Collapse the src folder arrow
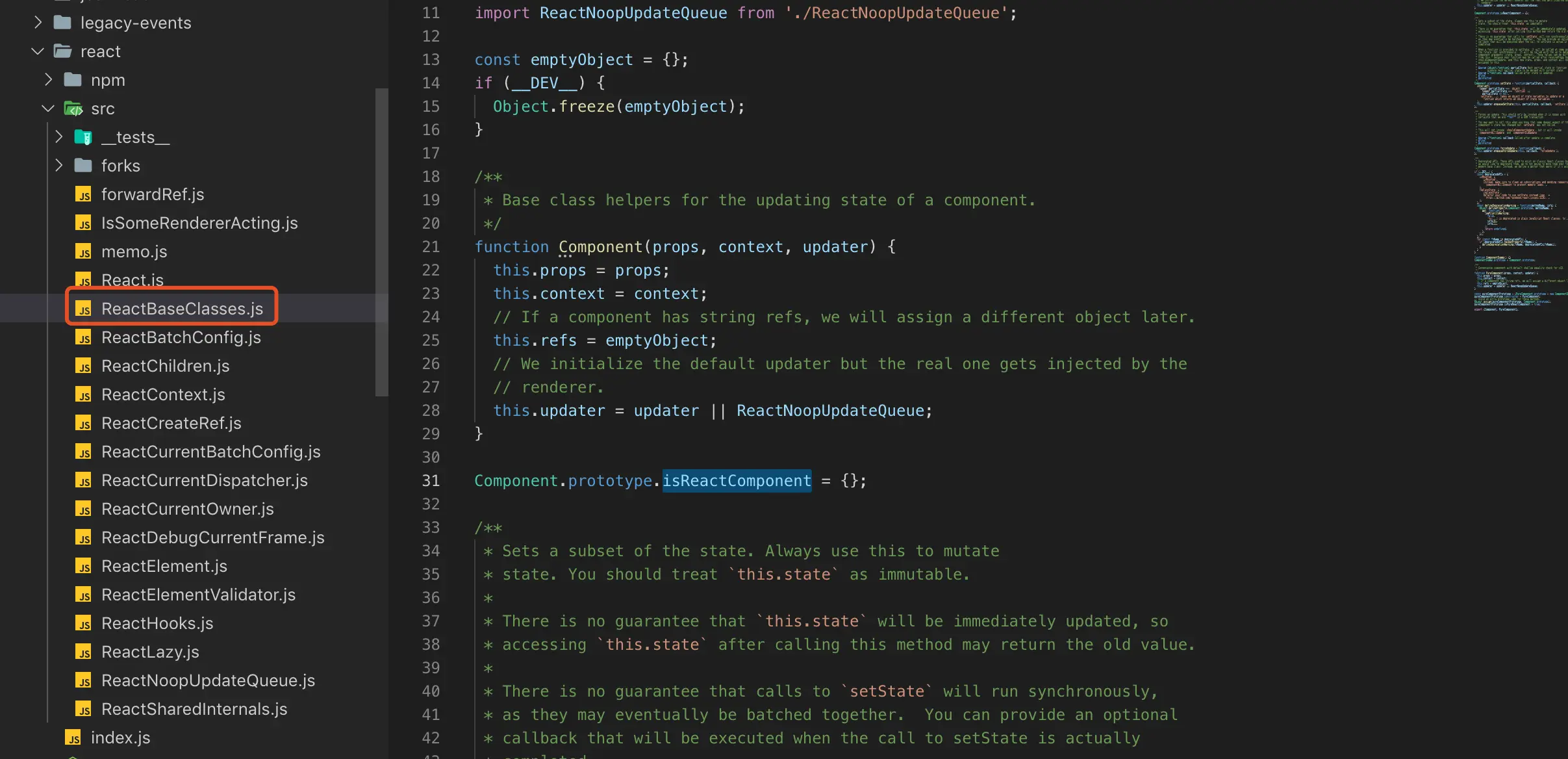The image size is (1568, 759). tap(48, 109)
